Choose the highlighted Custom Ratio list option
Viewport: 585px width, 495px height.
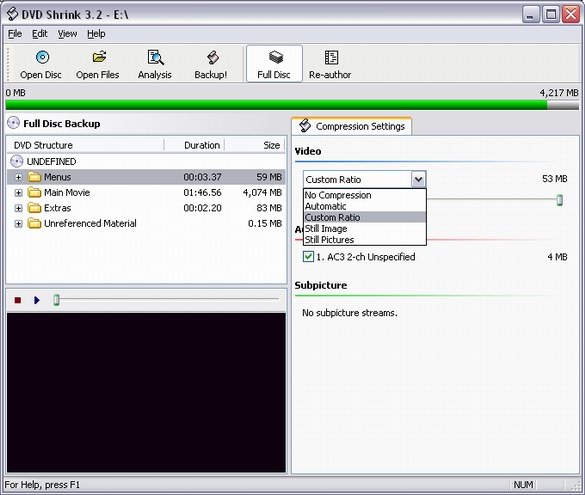click(x=365, y=217)
